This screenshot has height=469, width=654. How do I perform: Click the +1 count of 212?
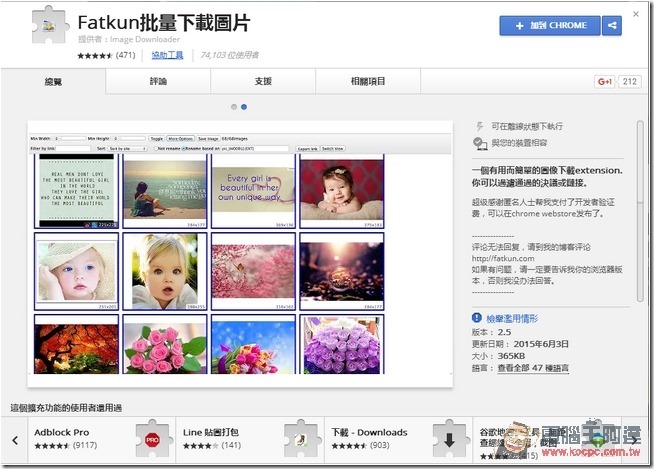(x=629, y=81)
